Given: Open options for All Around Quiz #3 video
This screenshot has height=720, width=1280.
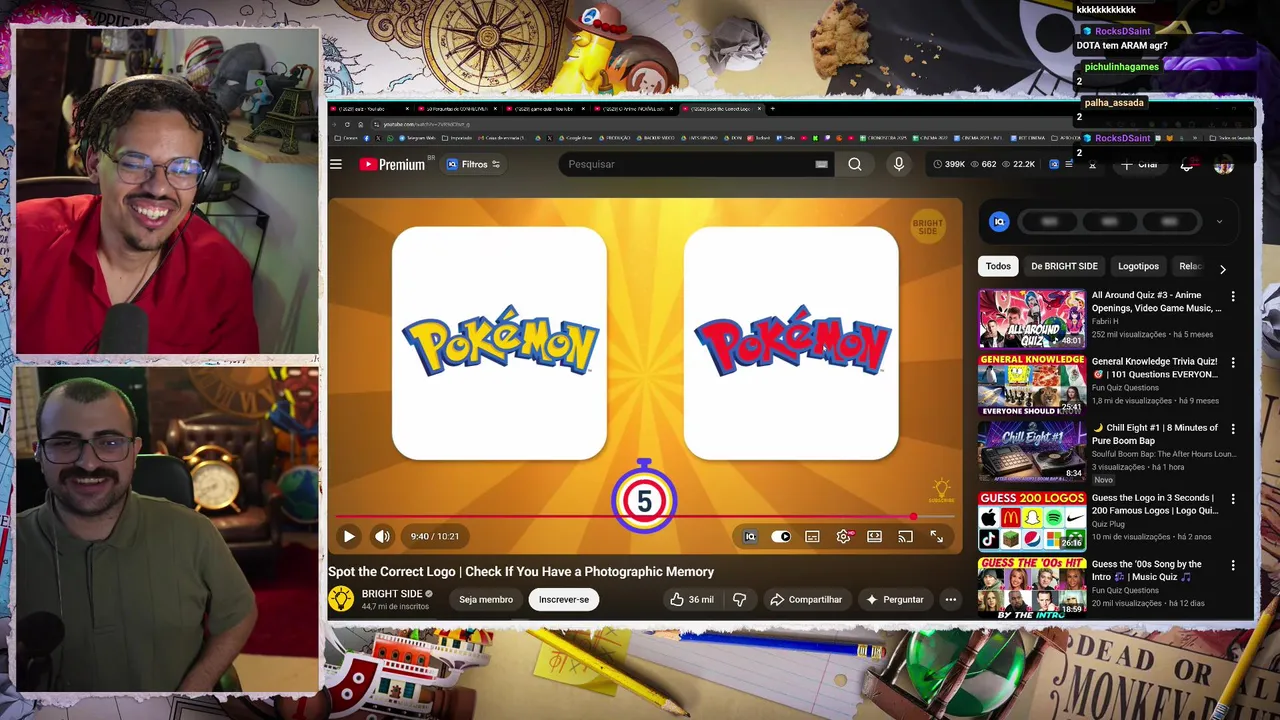Looking at the screenshot, I should (x=1233, y=297).
